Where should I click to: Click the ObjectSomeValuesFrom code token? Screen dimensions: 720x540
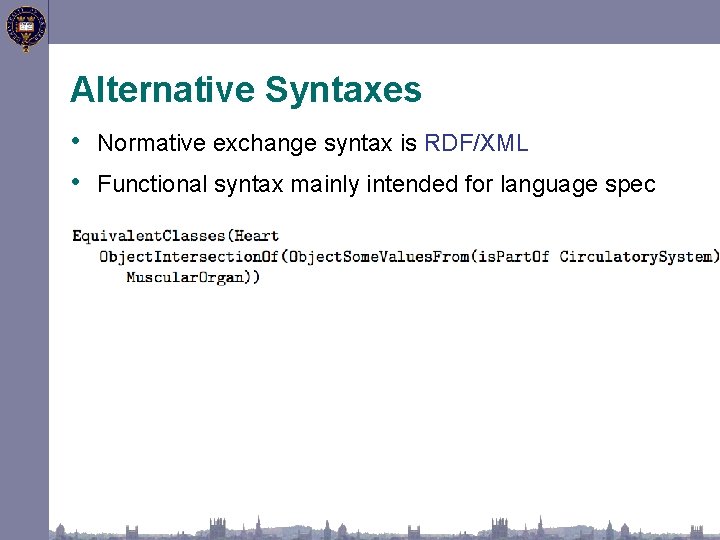tap(379, 257)
